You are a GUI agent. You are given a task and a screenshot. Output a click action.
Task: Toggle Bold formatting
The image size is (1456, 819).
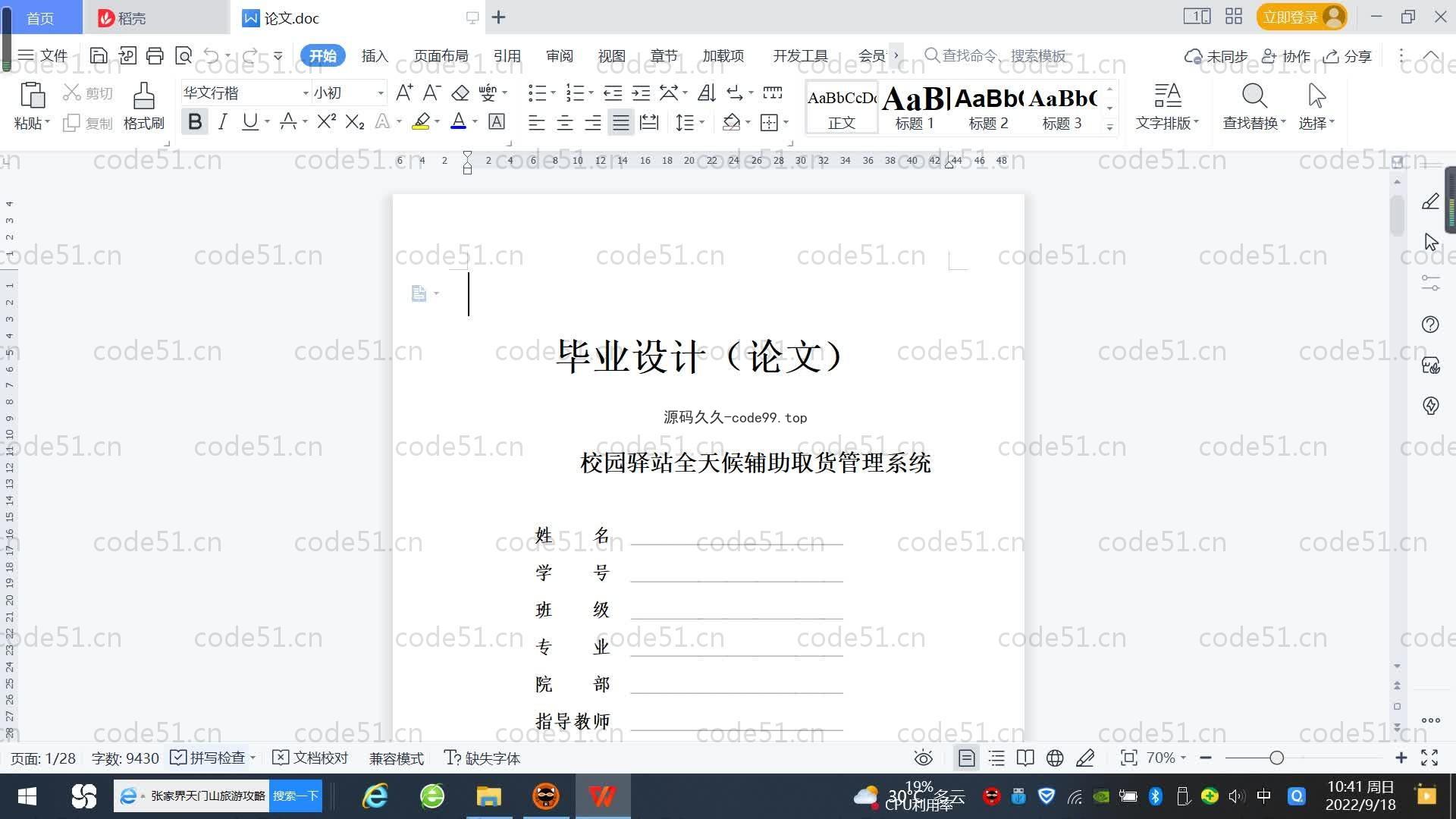coord(195,121)
